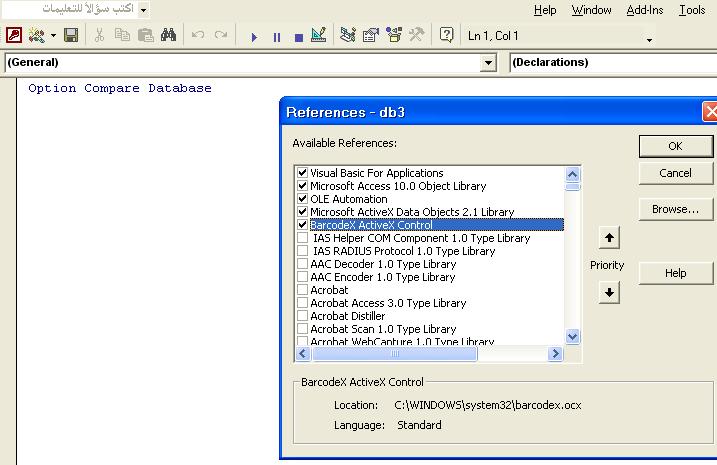
Task: Click the Insert Module toolbar icon
Action: [37, 35]
